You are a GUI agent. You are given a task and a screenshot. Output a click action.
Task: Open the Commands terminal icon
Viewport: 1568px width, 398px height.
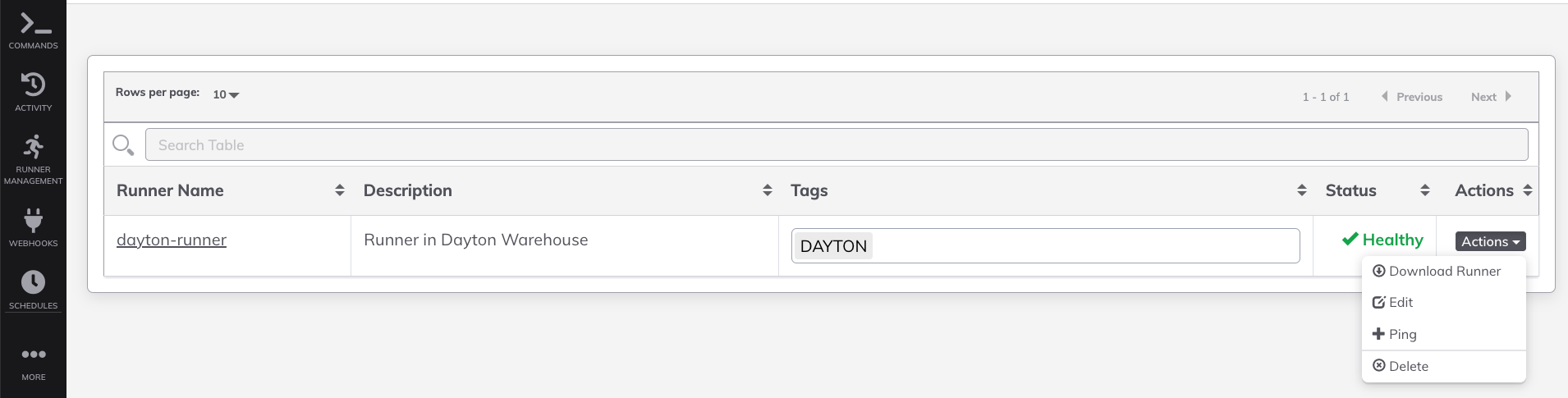tap(34, 23)
